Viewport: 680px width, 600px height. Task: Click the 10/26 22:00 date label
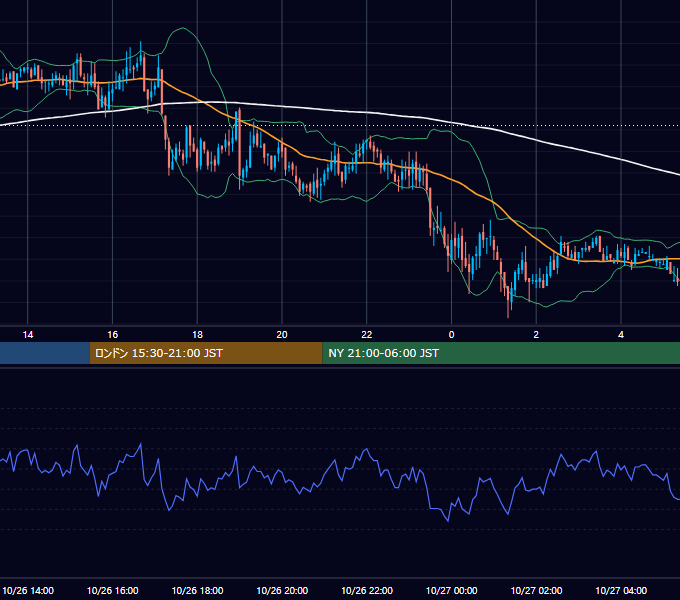(367, 590)
